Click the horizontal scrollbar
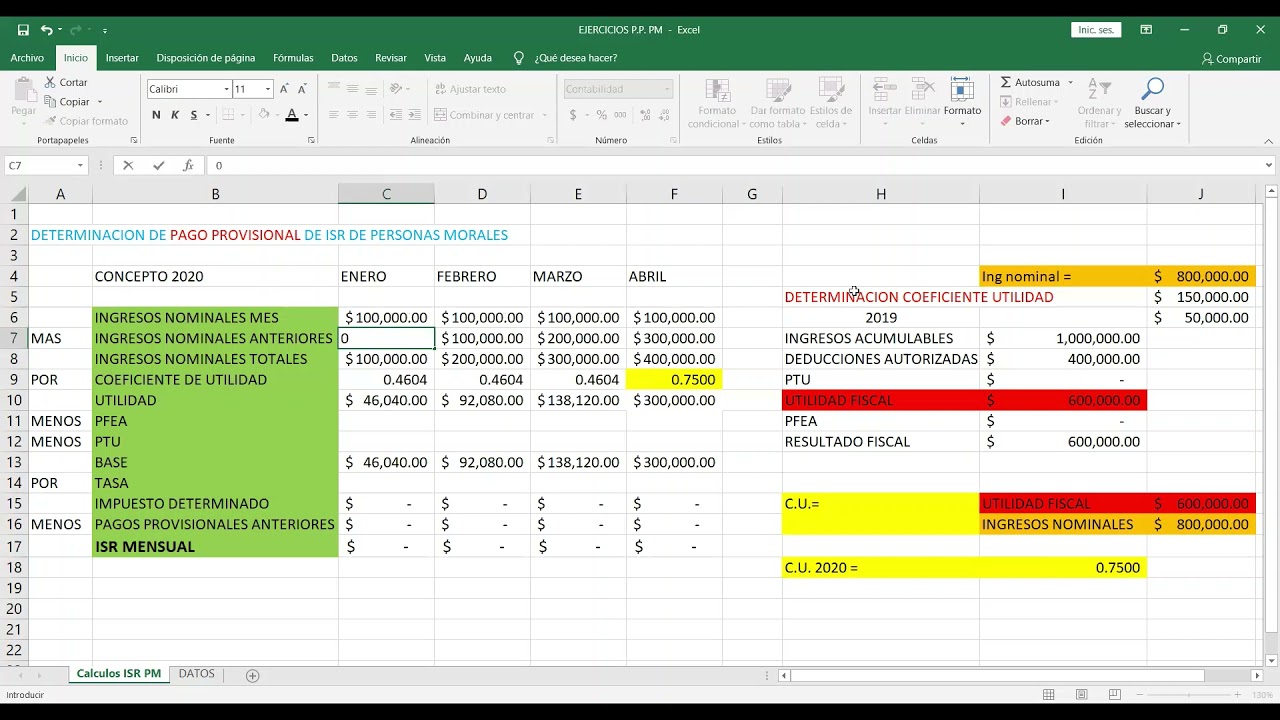Viewport: 1280px width, 720px height. (1020, 676)
